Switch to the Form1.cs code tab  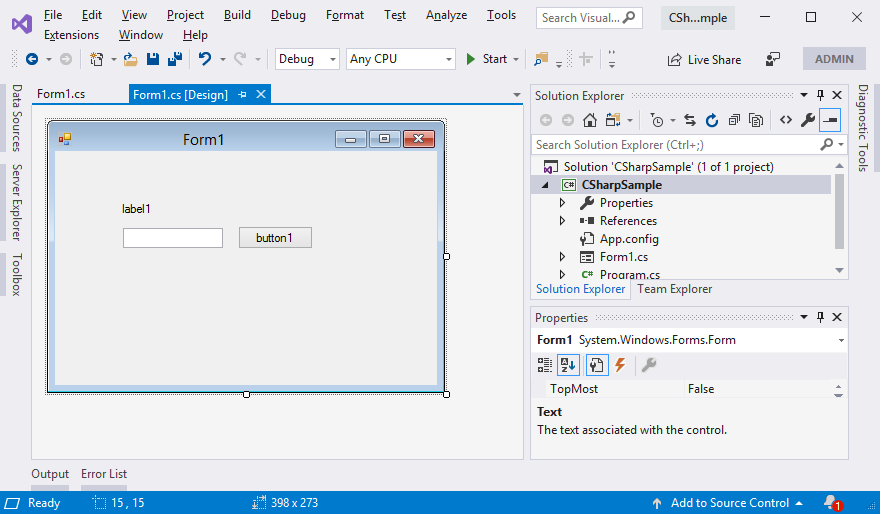coord(61,94)
